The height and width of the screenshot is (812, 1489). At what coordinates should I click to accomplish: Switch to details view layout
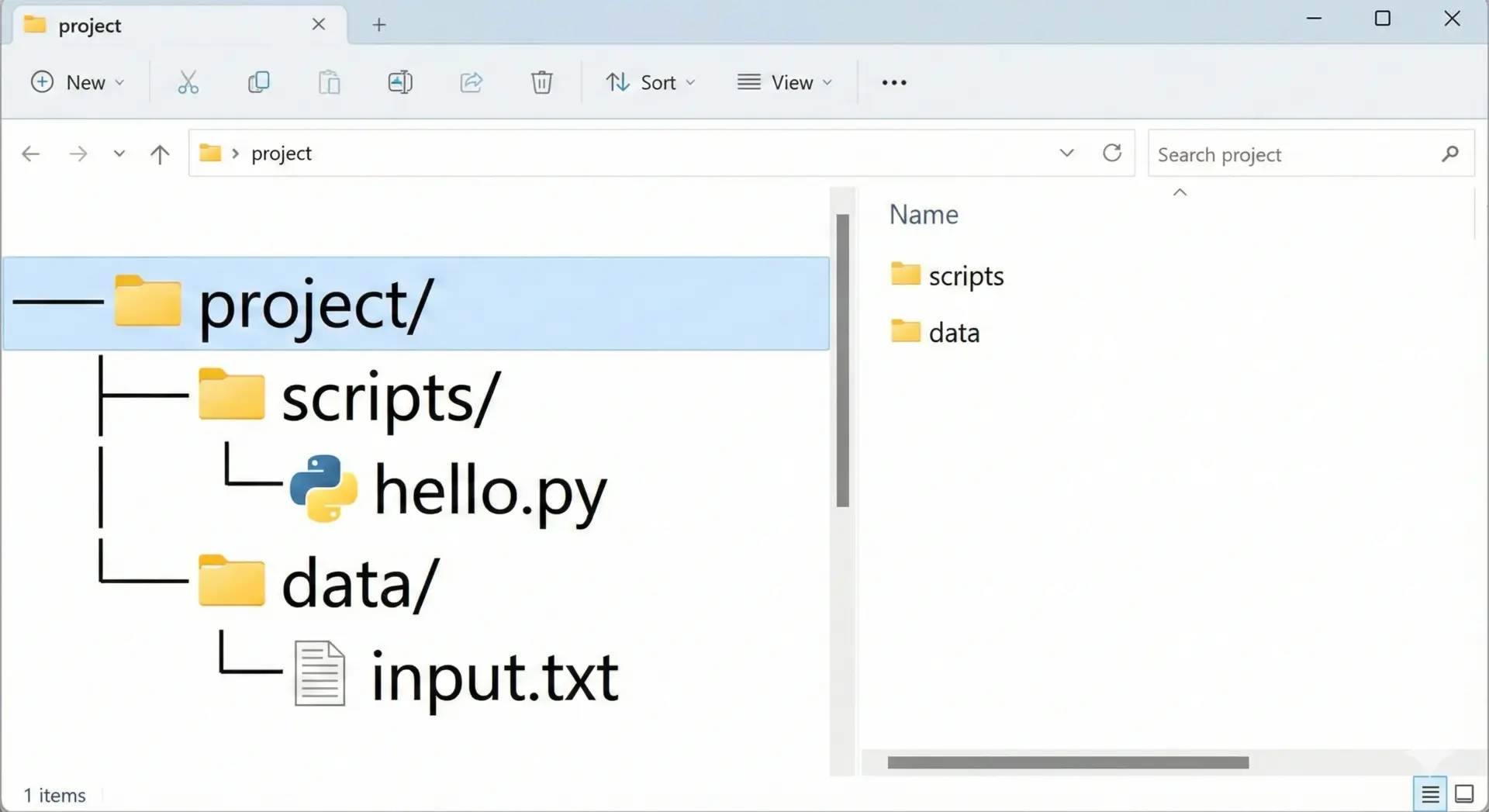[1429, 794]
